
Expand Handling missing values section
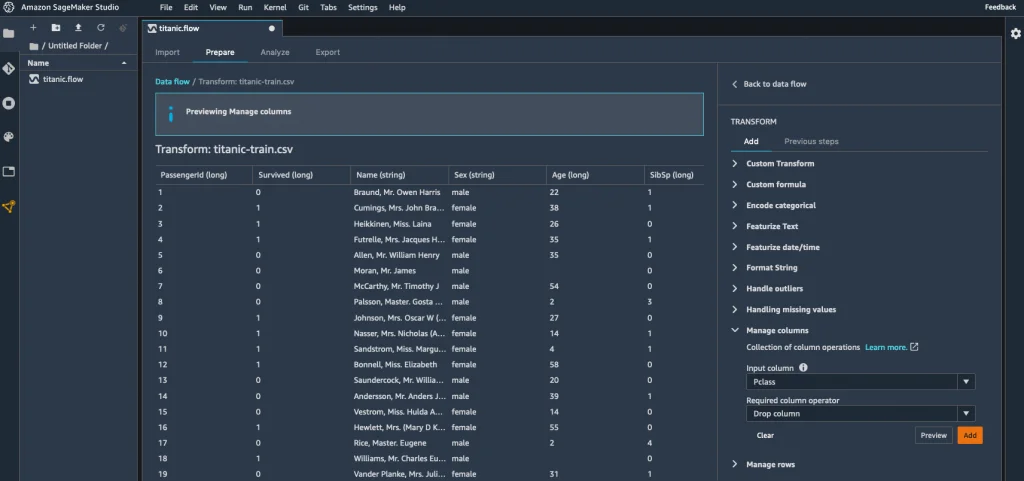pos(791,309)
